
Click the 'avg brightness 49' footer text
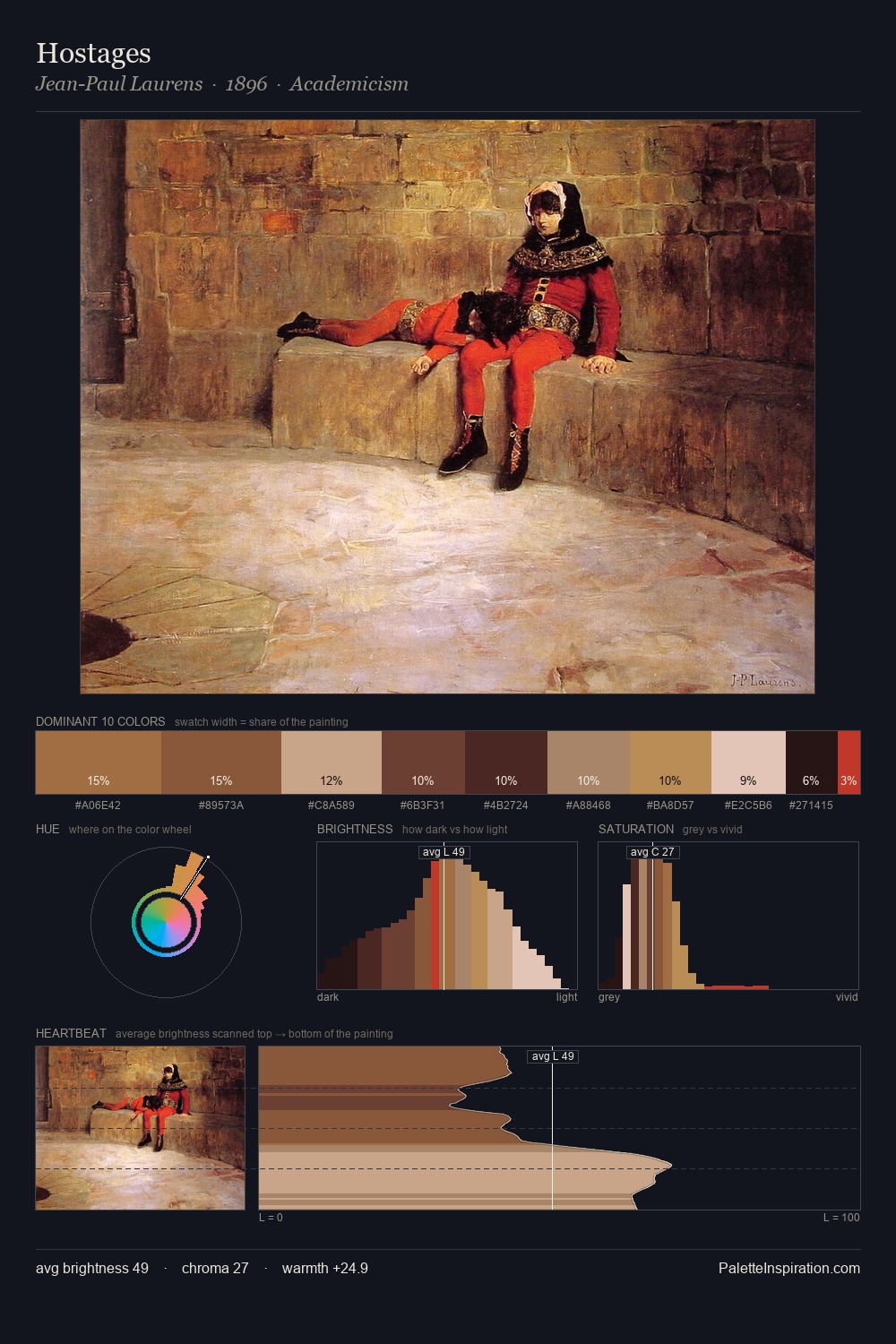click(92, 1268)
